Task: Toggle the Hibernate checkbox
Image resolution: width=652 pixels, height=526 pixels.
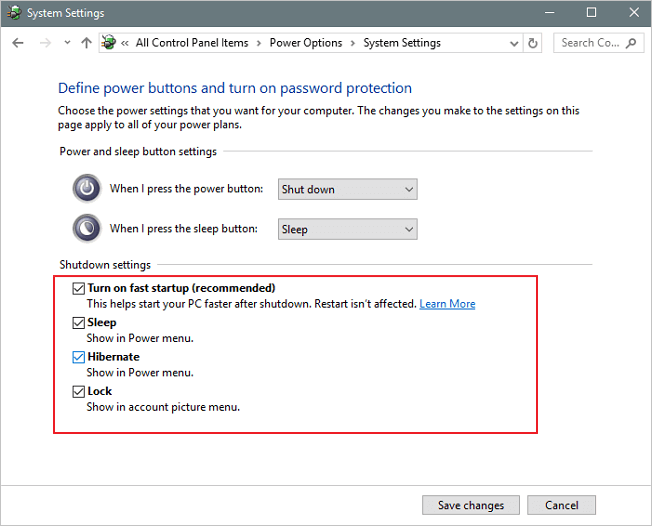Action: [x=79, y=357]
